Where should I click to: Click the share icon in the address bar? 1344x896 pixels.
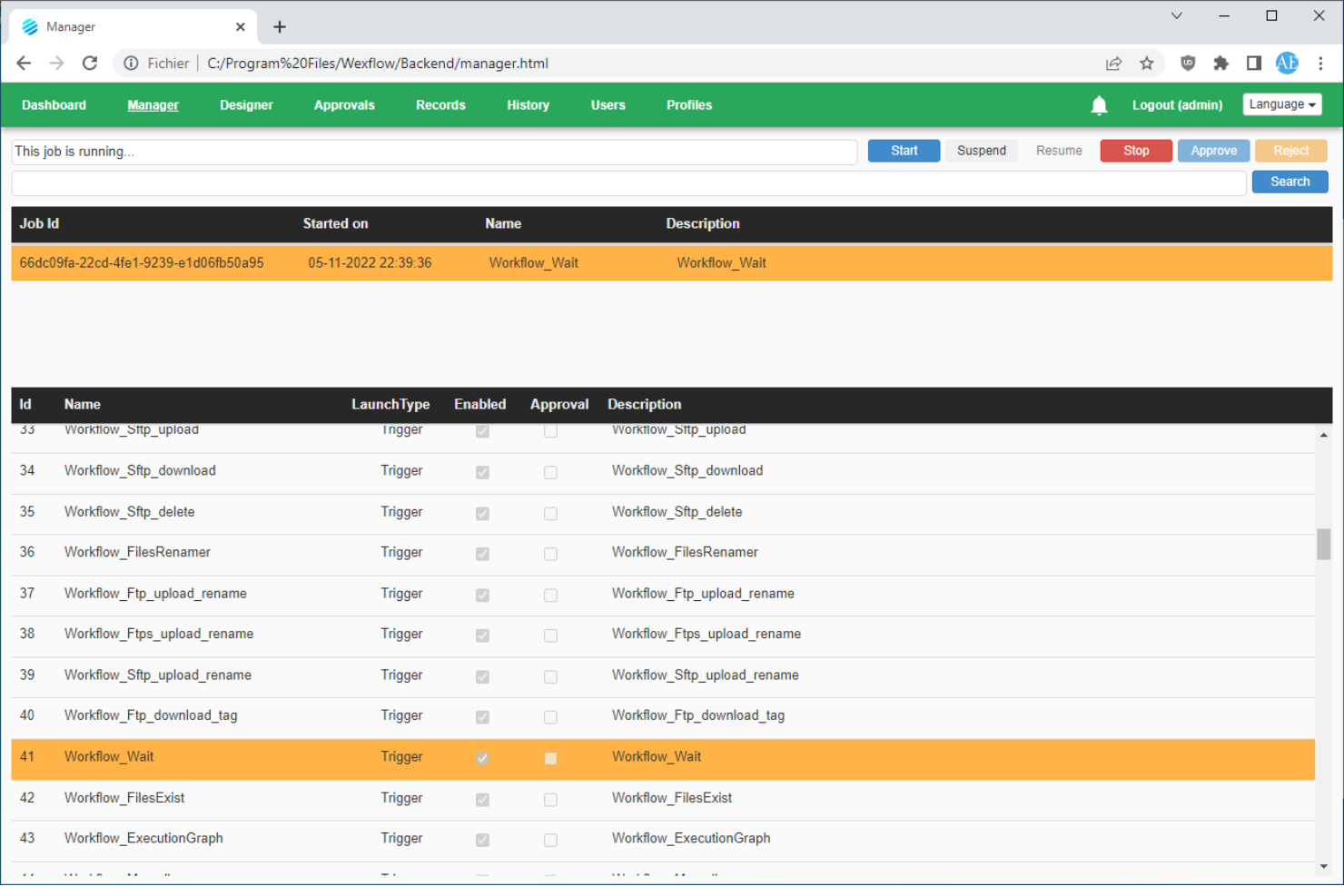[1113, 63]
